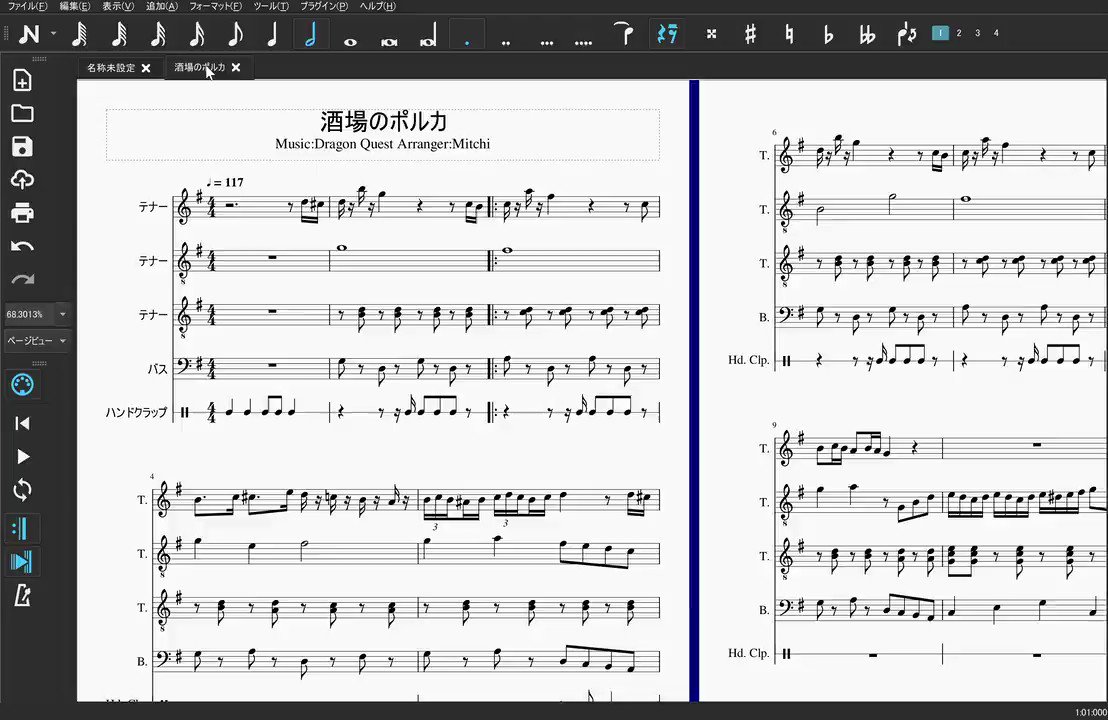The image size is (1108, 720).
Task: Select the highlighted half note duration
Action: pos(311,34)
